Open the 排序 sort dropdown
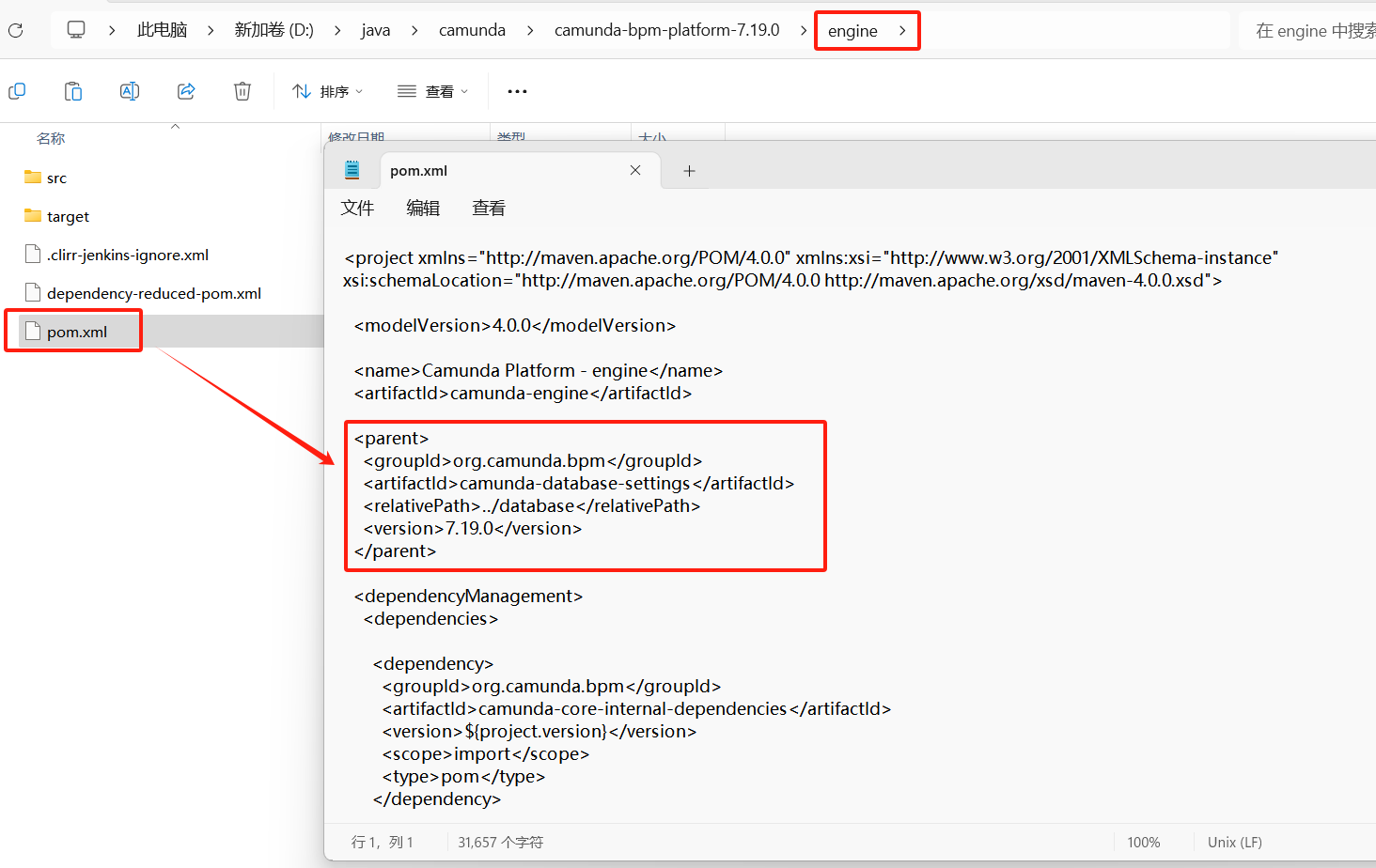 pyautogui.click(x=327, y=91)
